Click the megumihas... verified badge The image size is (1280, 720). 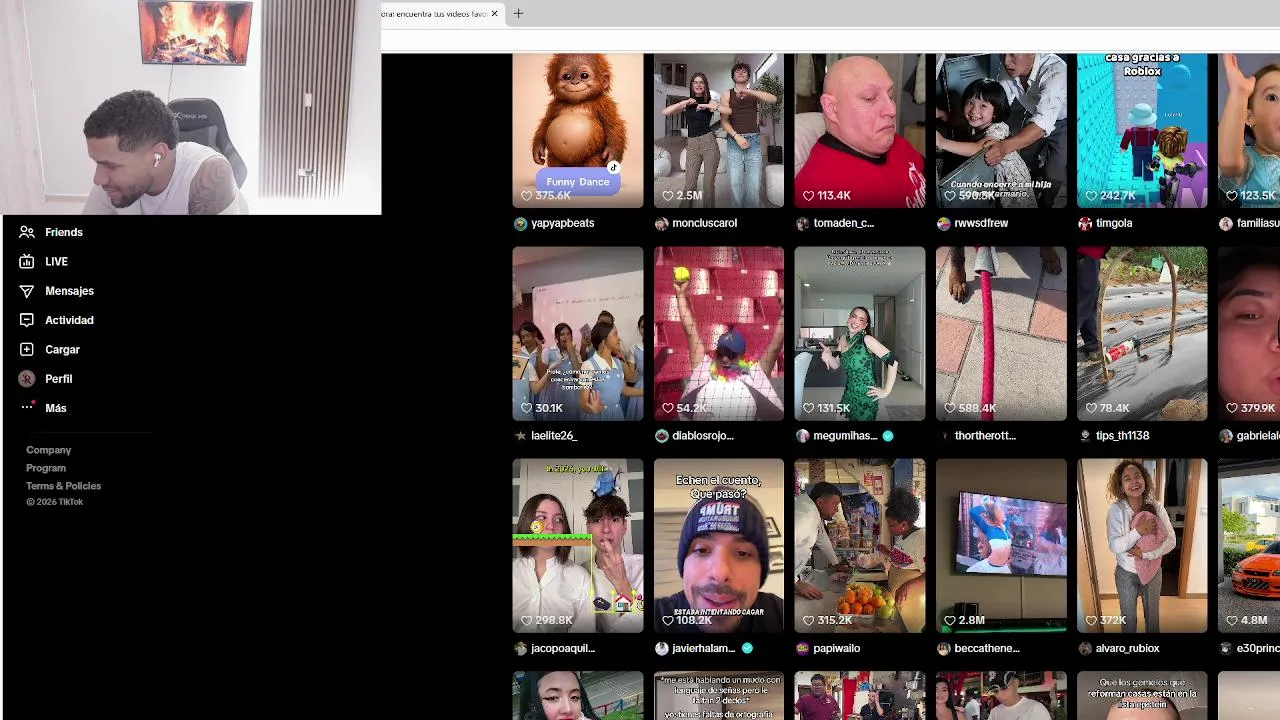coord(888,436)
